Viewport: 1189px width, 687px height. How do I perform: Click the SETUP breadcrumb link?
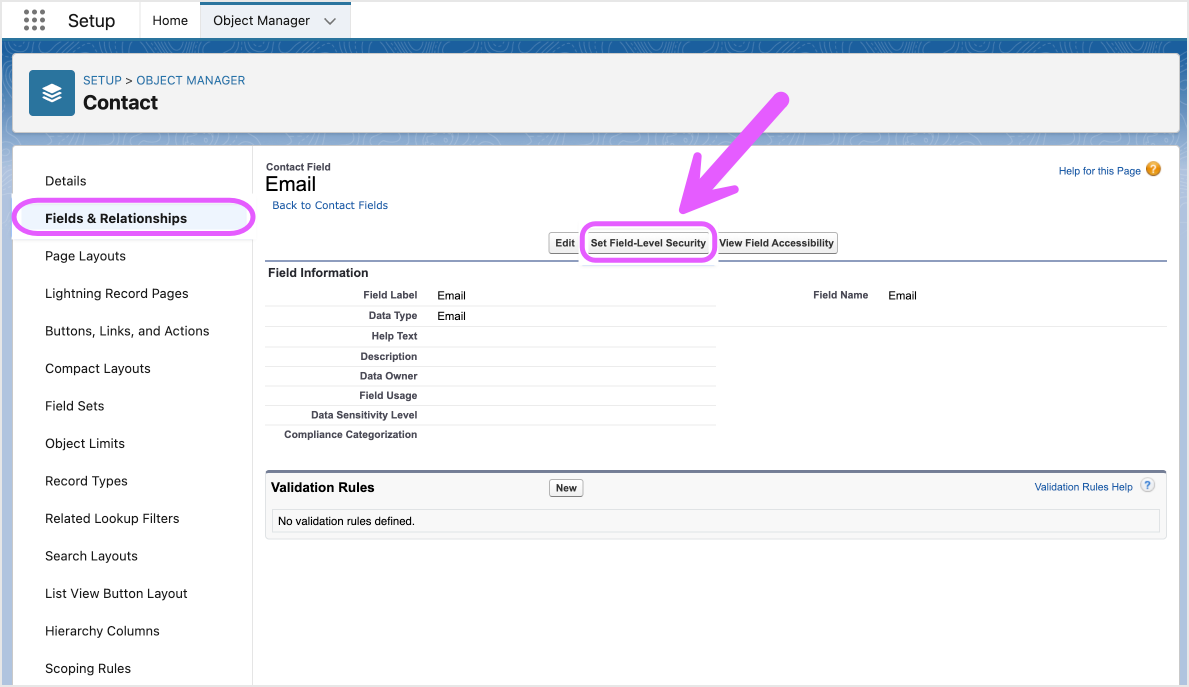click(x=102, y=80)
